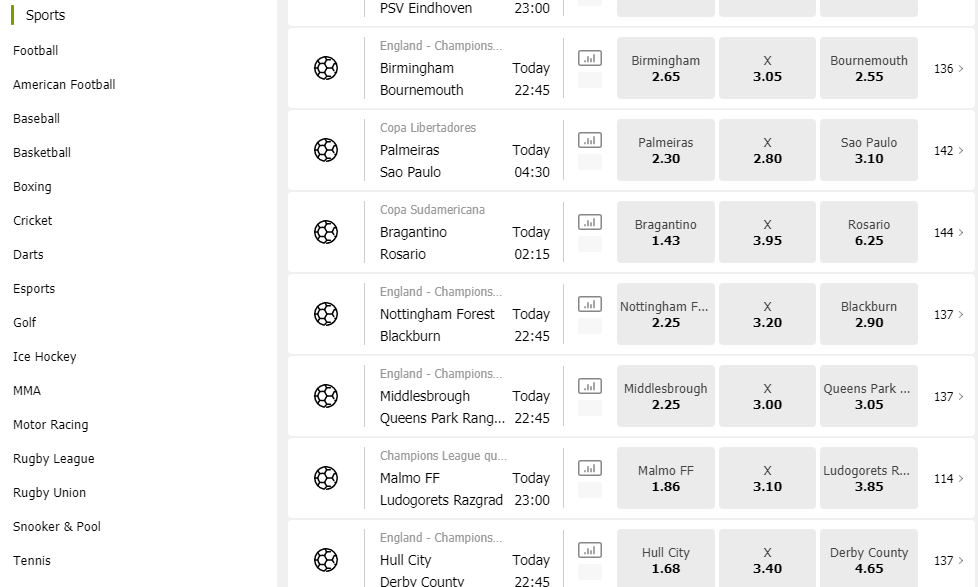This screenshot has width=978, height=587.
Task: Open statistics icon for Birmingham vs Bournemouth
Action: [x=589, y=58]
